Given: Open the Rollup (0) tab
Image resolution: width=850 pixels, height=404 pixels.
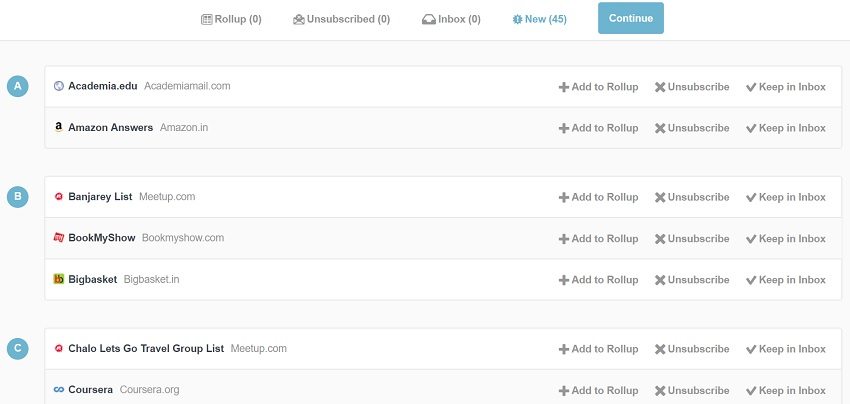Looking at the screenshot, I should (231, 20).
